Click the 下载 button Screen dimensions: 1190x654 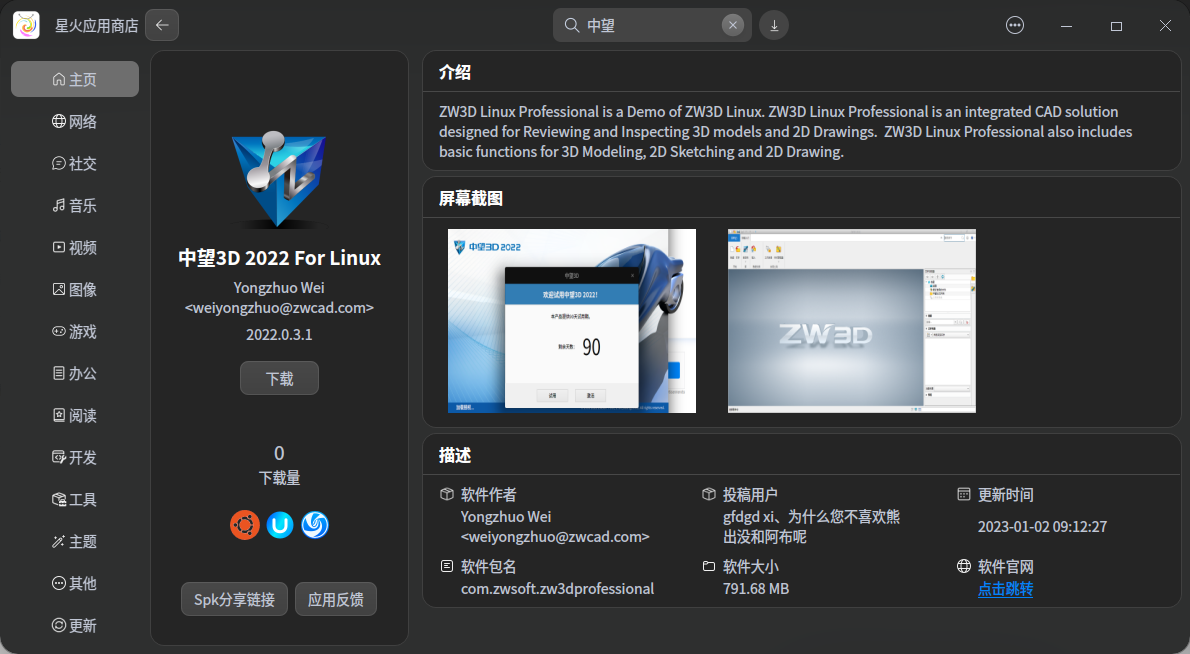tap(279, 378)
